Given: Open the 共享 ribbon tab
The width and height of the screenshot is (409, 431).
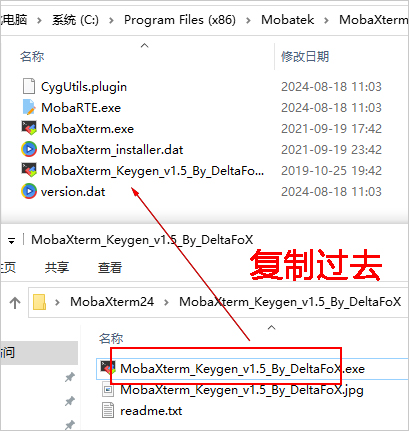Looking at the screenshot, I should pos(57,267).
